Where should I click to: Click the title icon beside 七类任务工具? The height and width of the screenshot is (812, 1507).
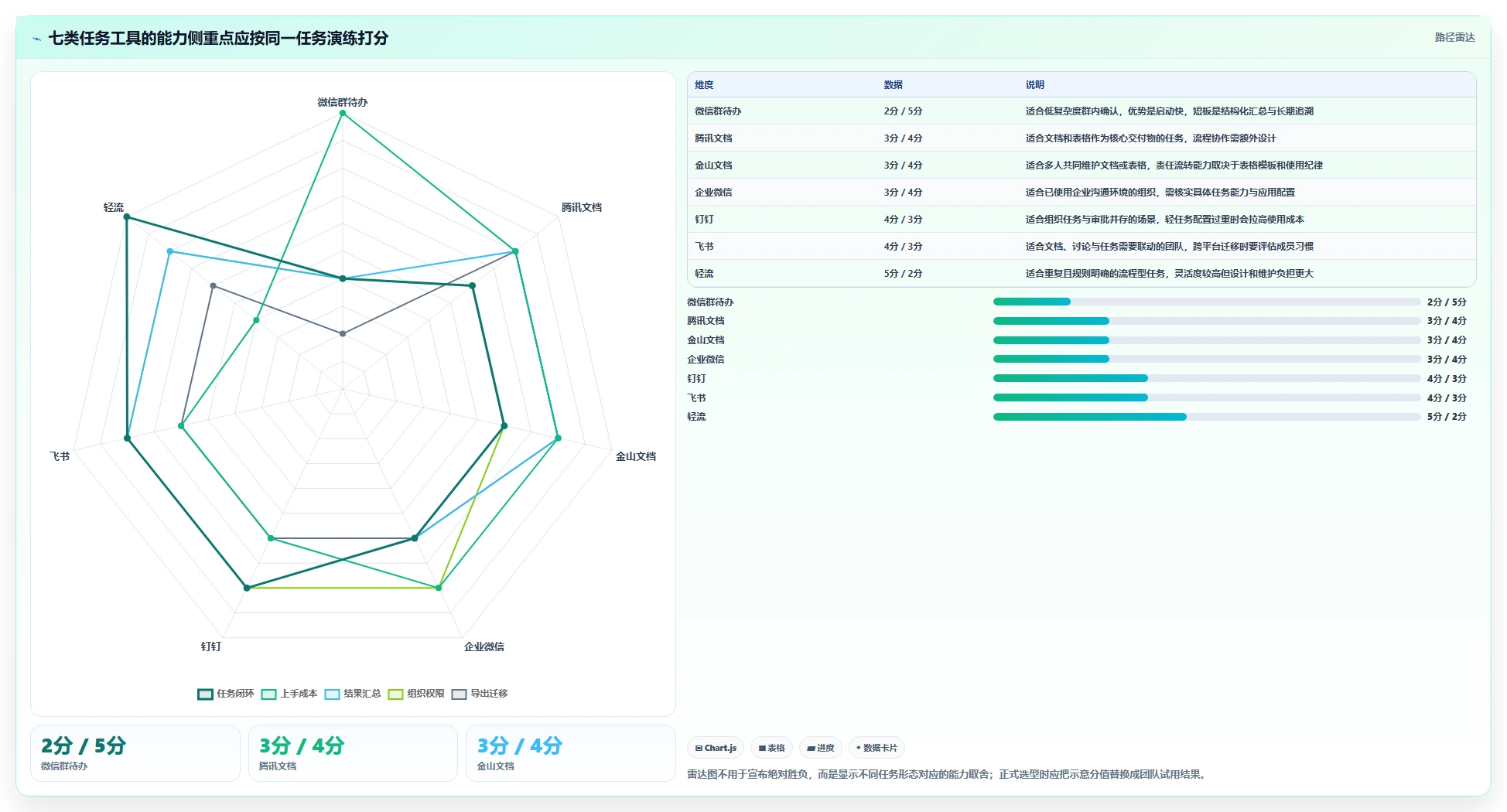[x=36, y=39]
